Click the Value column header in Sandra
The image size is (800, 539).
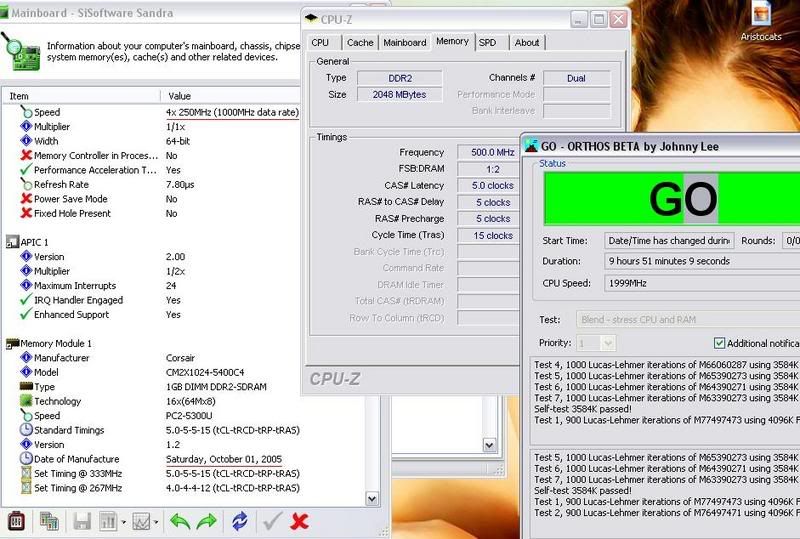pyautogui.click(x=231, y=96)
